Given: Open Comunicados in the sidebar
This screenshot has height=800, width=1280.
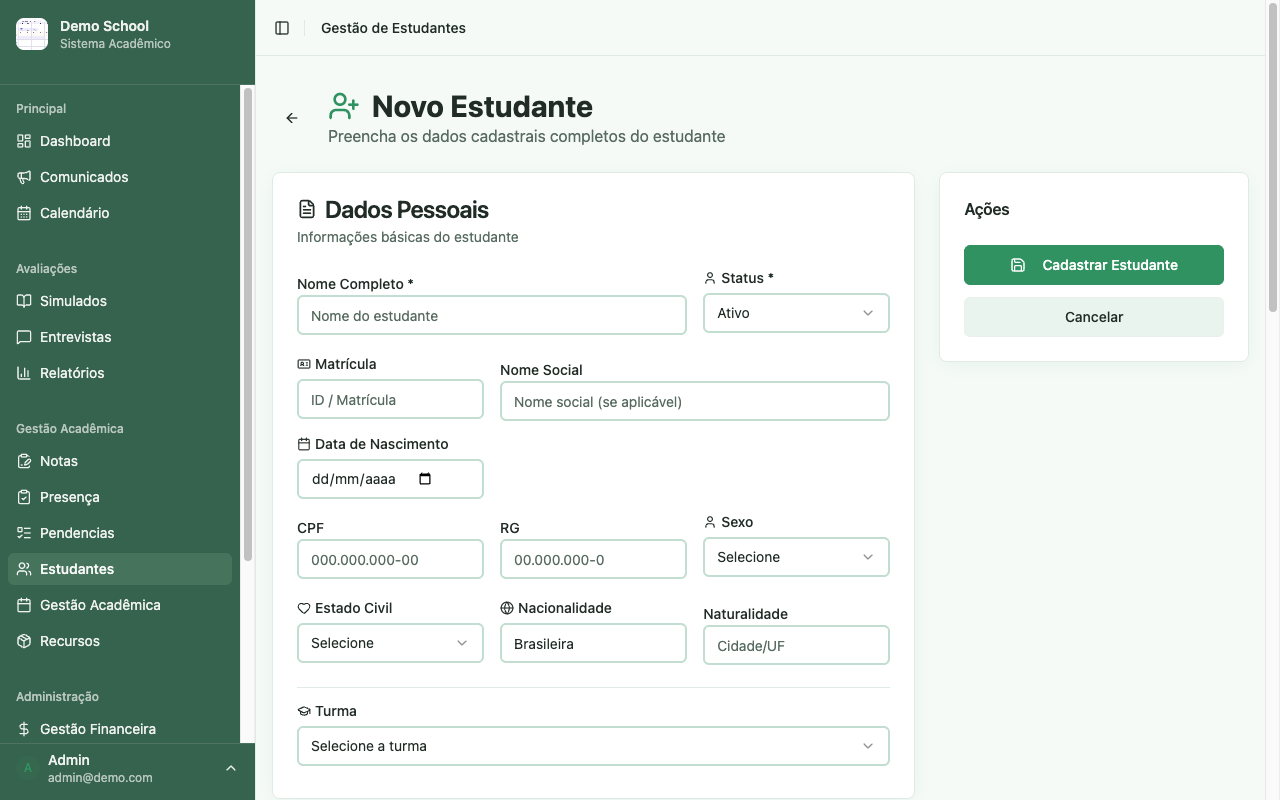Looking at the screenshot, I should (x=120, y=177).
